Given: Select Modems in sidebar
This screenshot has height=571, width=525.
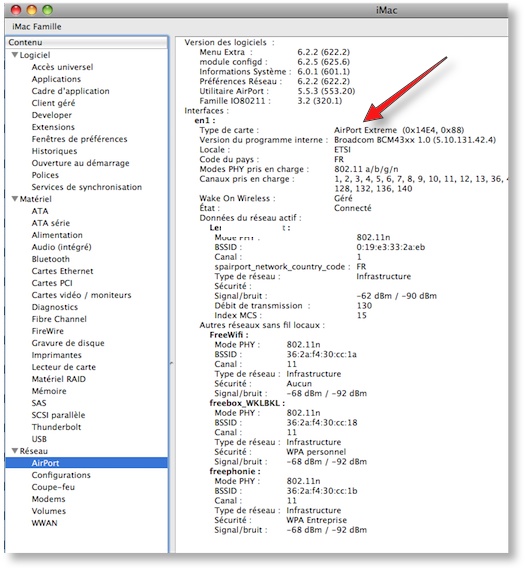Looking at the screenshot, I should pos(48,499).
